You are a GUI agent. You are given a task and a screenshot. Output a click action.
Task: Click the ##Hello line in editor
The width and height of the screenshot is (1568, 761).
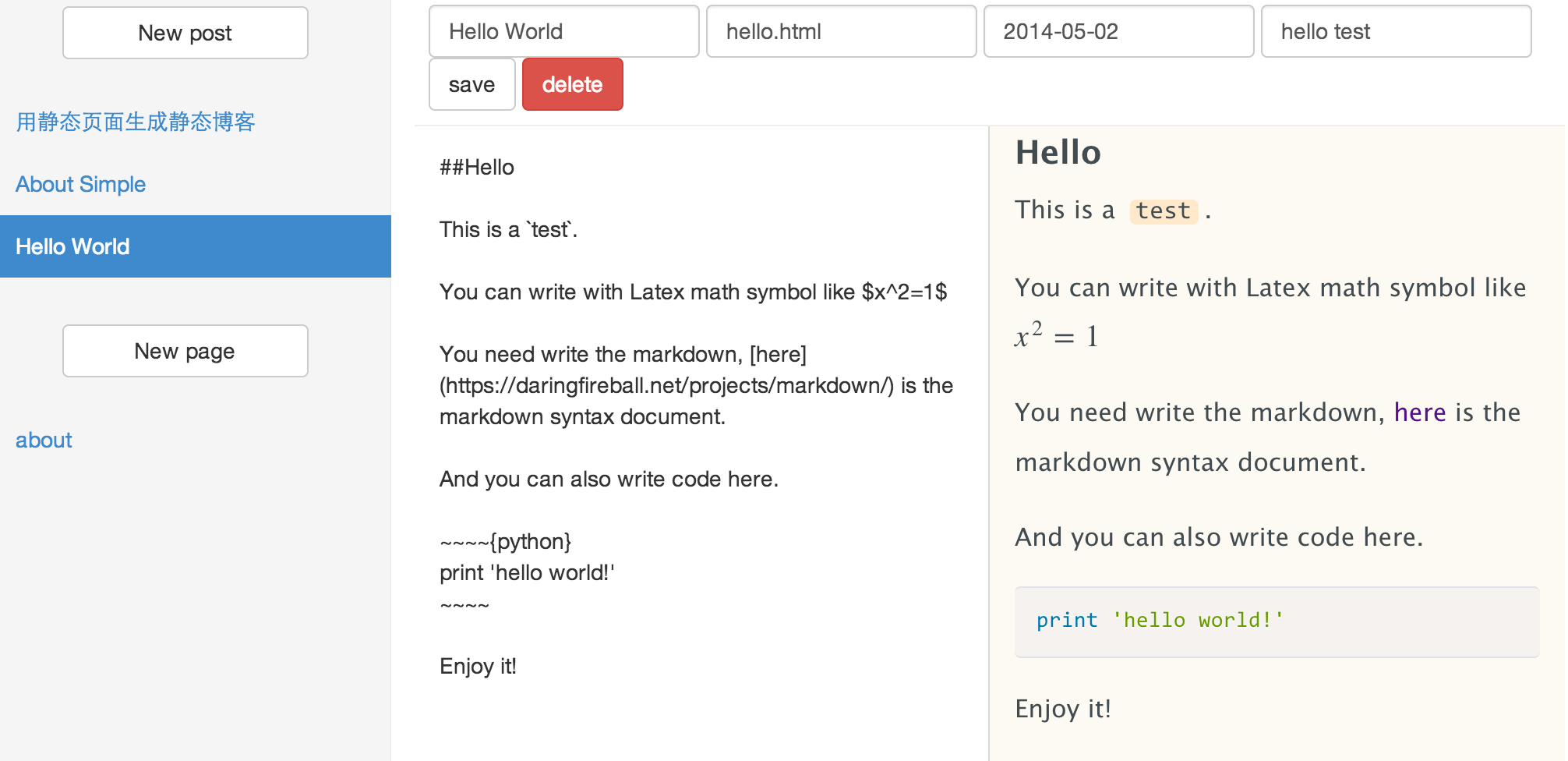pos(477,167)
